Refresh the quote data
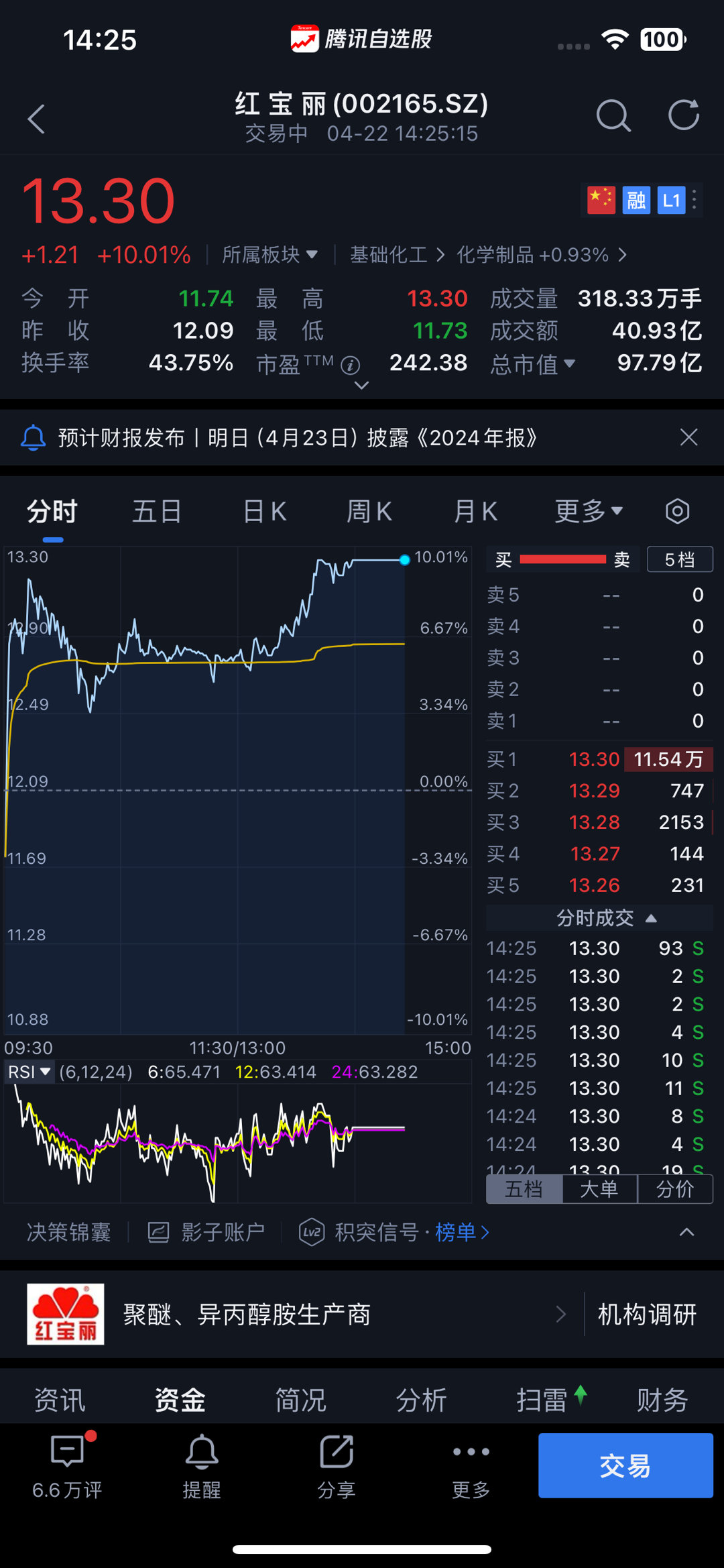This screenshot has height=1568, width=724. point(684,115)
